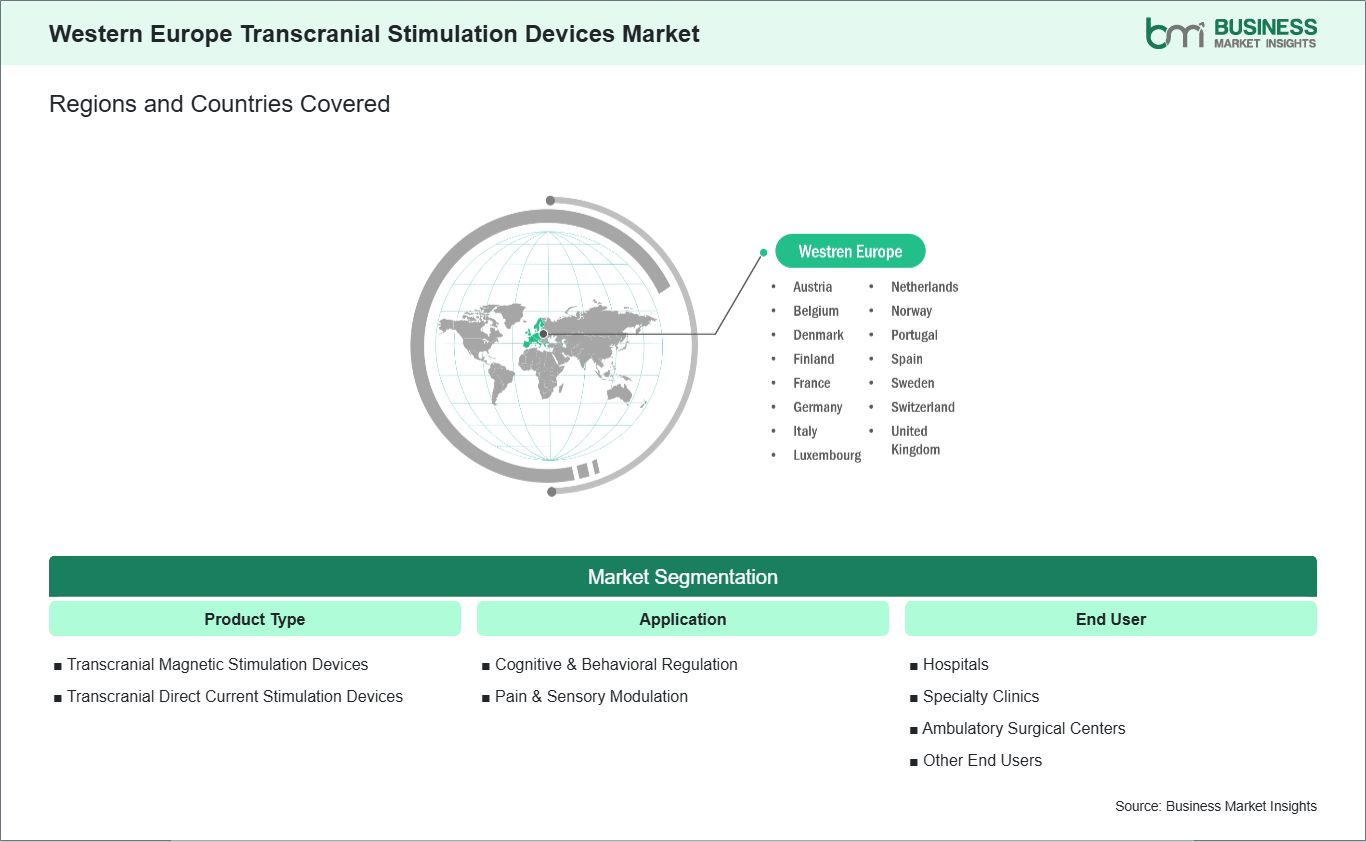Viewport: 1366px width, 842px height.
Task: Click the Market Segmentation header bar
Action: coord(683,577)
